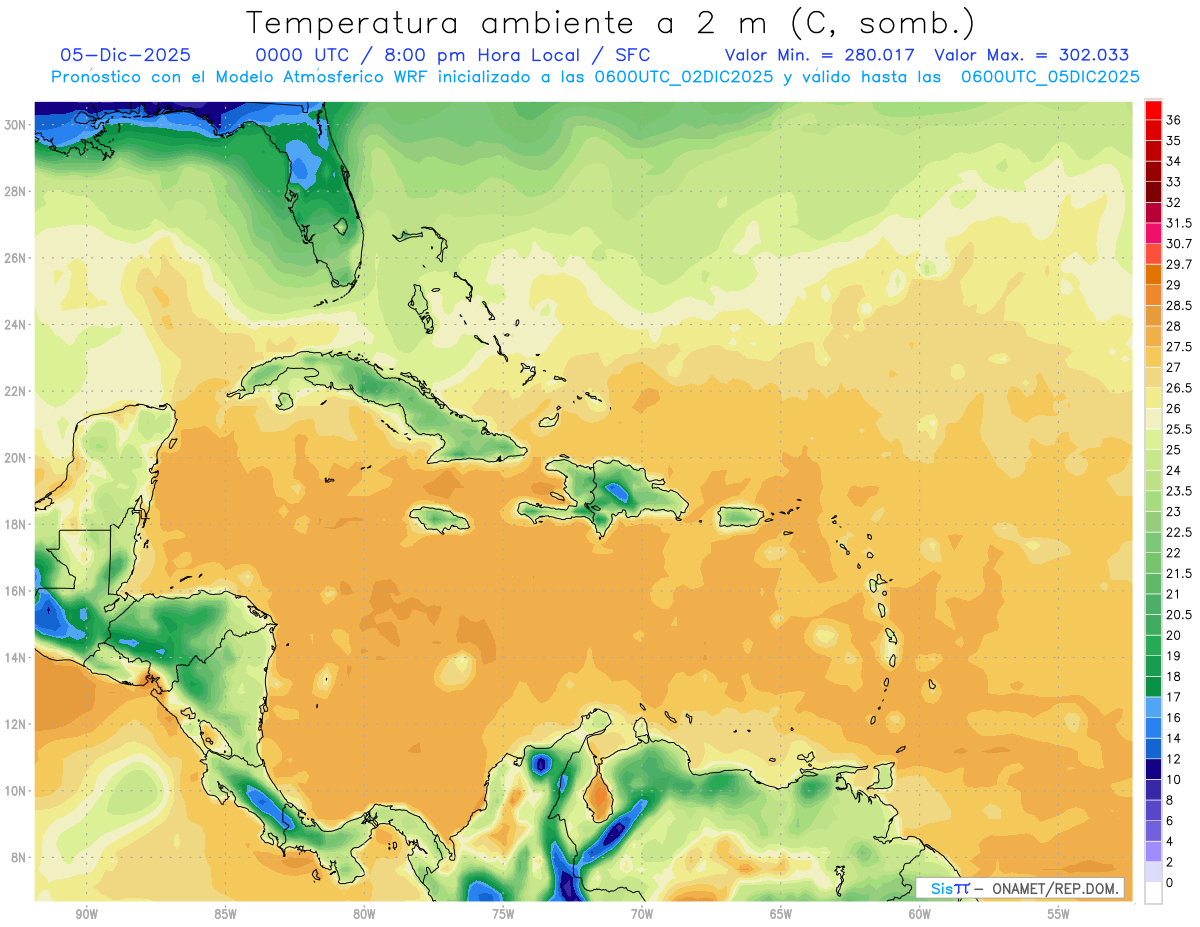Click legend value 34

coord(1173,161)
